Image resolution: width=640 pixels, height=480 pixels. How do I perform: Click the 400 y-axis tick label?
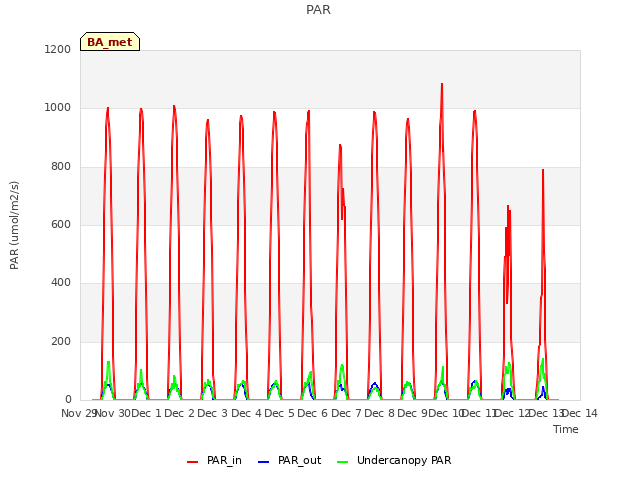[61, 282]
